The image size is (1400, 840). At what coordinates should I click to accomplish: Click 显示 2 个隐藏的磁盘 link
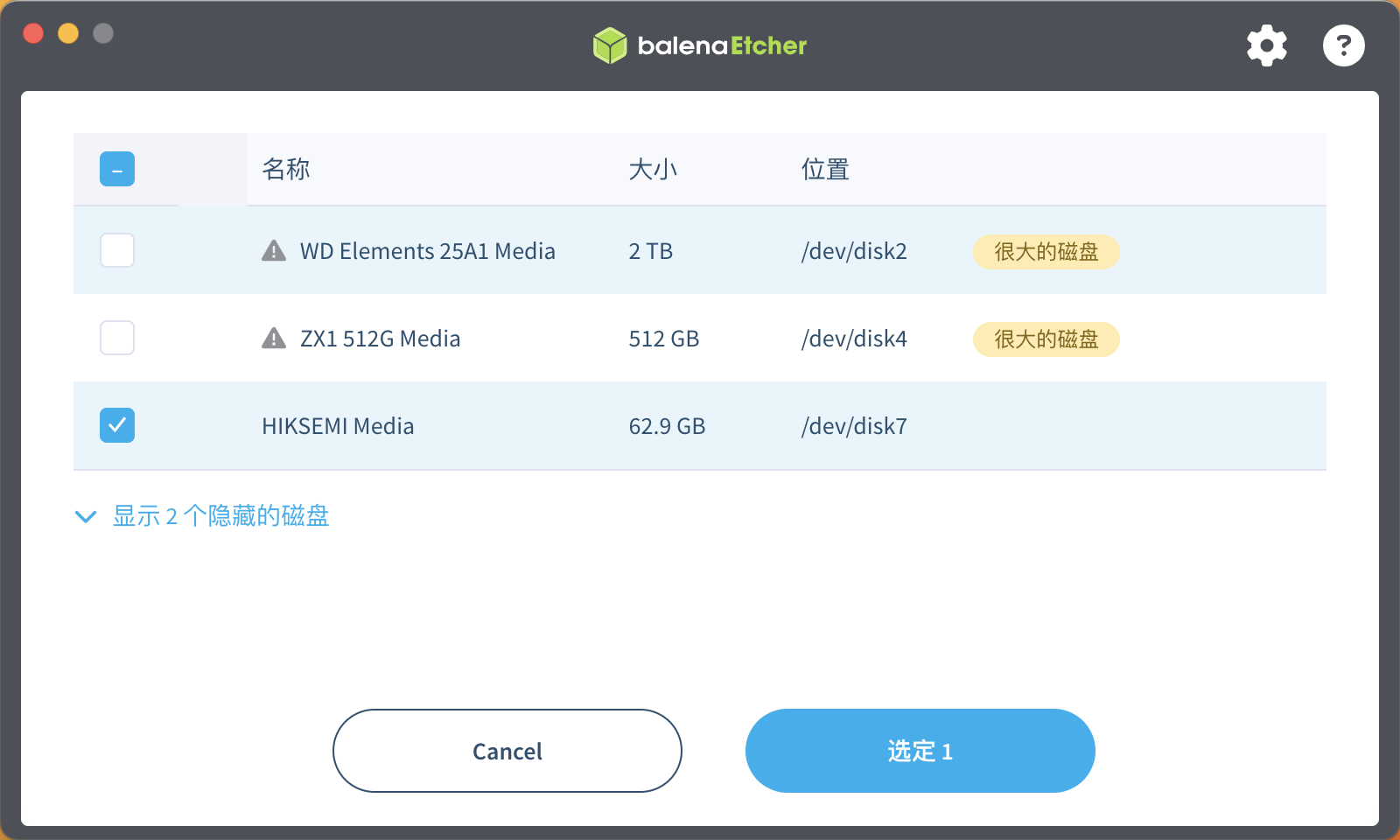pos(220,516)
